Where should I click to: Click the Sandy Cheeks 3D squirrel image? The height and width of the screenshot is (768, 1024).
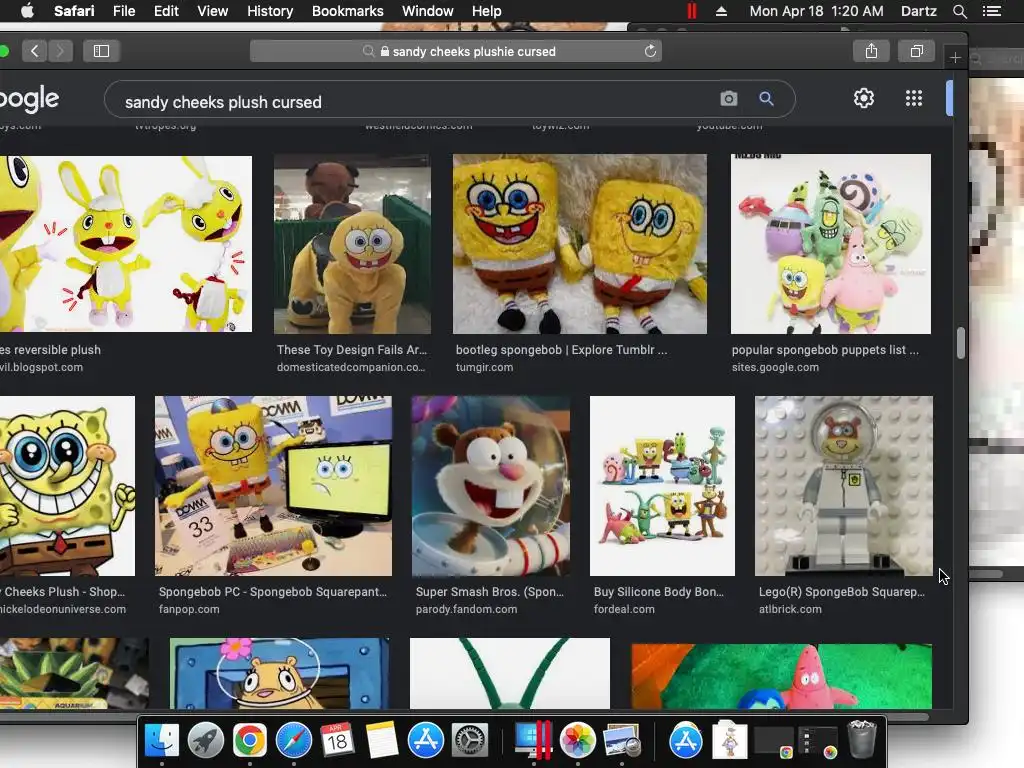click(490, 486)
